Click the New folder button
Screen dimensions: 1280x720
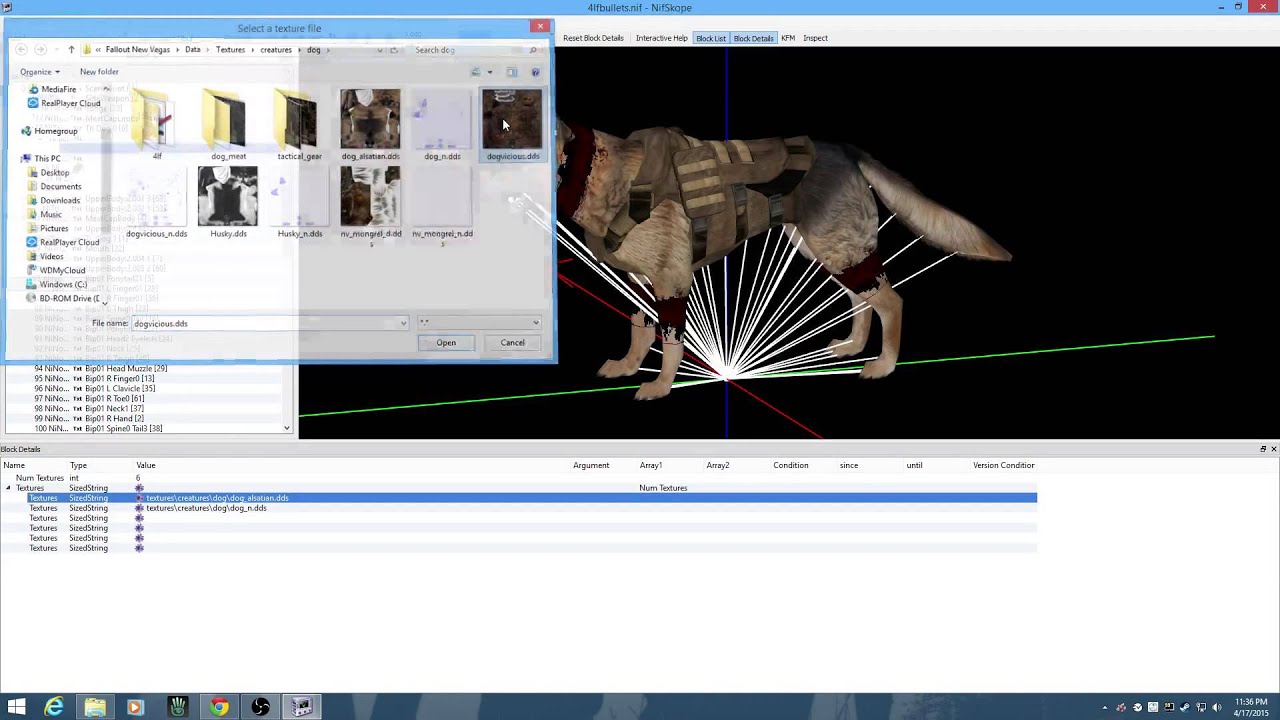pyautogui.click(x=99, y=72)
